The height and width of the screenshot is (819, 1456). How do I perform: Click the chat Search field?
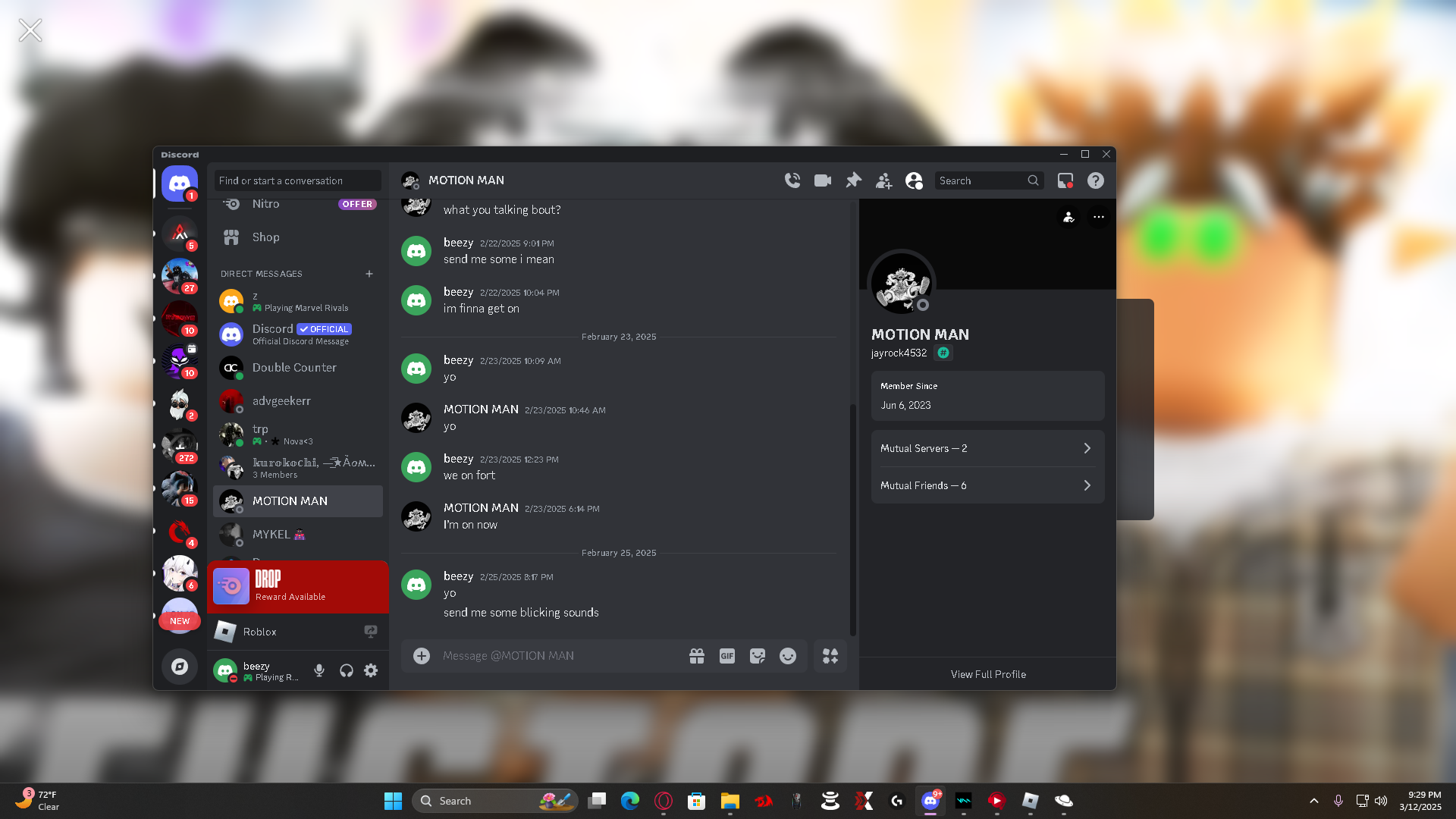(x=989, y=180)
